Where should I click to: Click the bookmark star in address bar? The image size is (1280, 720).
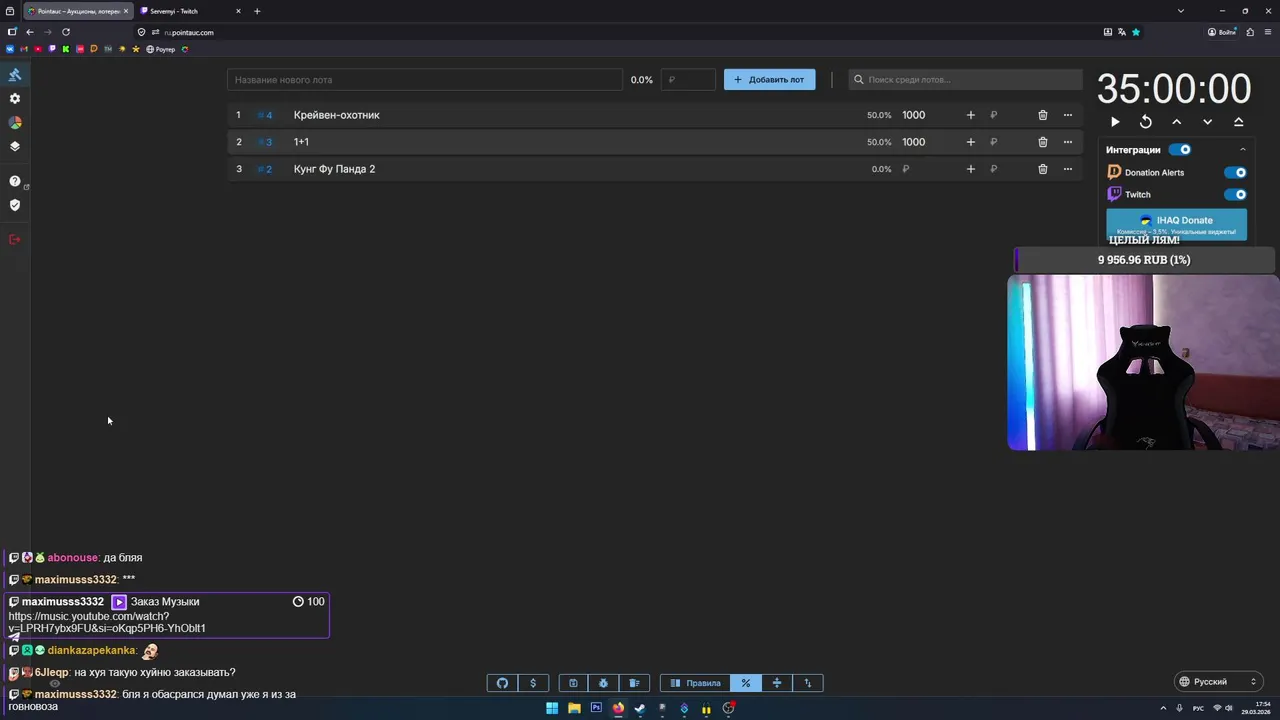pos(1136,32)
